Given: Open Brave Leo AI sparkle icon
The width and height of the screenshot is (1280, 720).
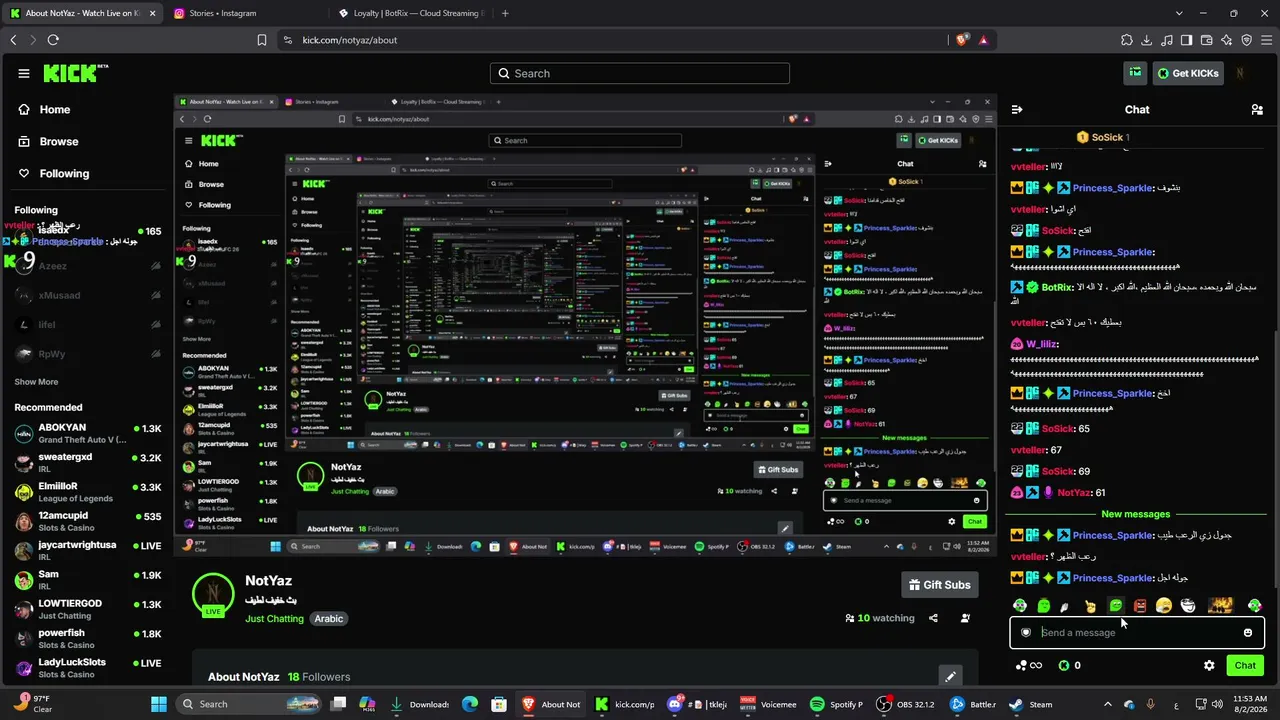Looking at the screenshot, I should click(1227, 40).
